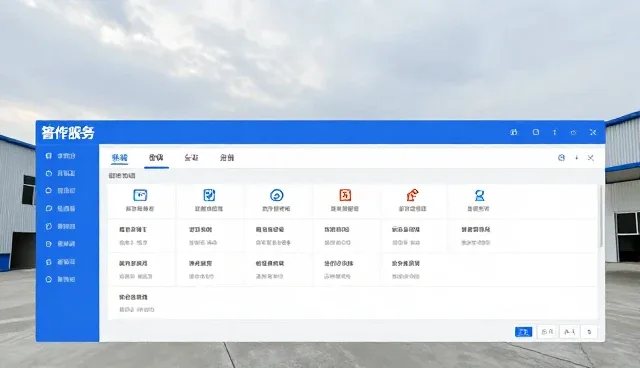Click the small down-arrow beside the clock icon
640x368 pixels.
pos(577,157)
